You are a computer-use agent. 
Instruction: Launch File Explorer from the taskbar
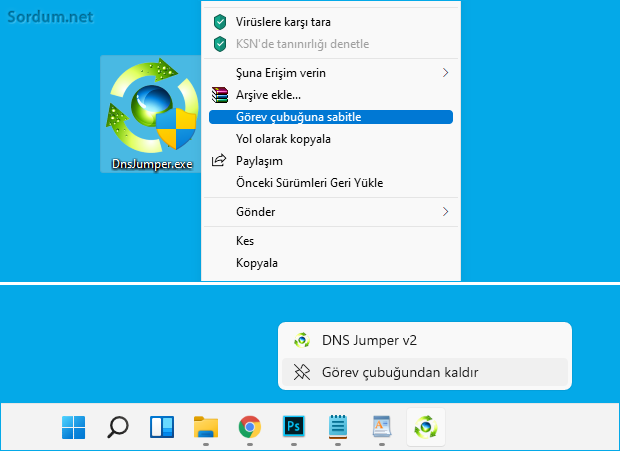(x=206, y=428)
